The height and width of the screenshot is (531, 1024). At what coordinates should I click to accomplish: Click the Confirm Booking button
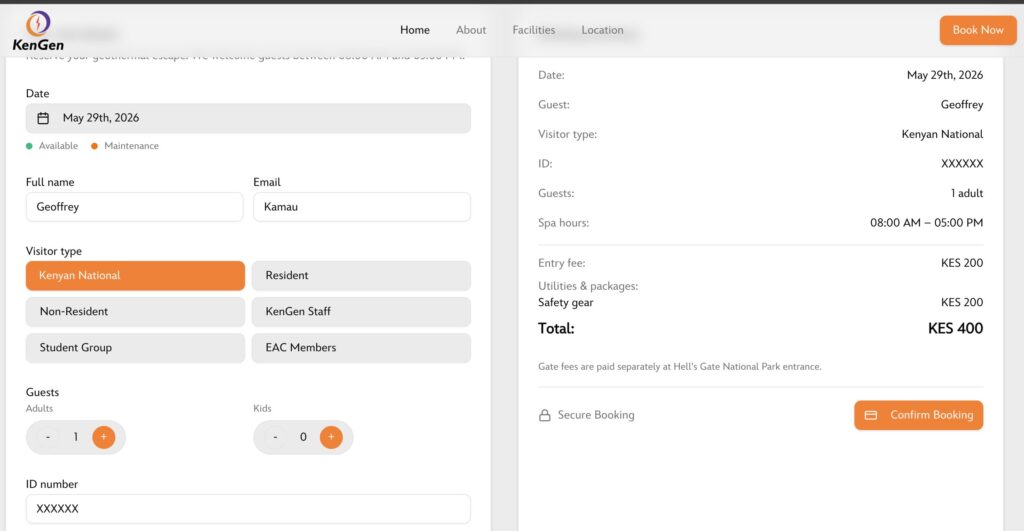pos(918,415)
